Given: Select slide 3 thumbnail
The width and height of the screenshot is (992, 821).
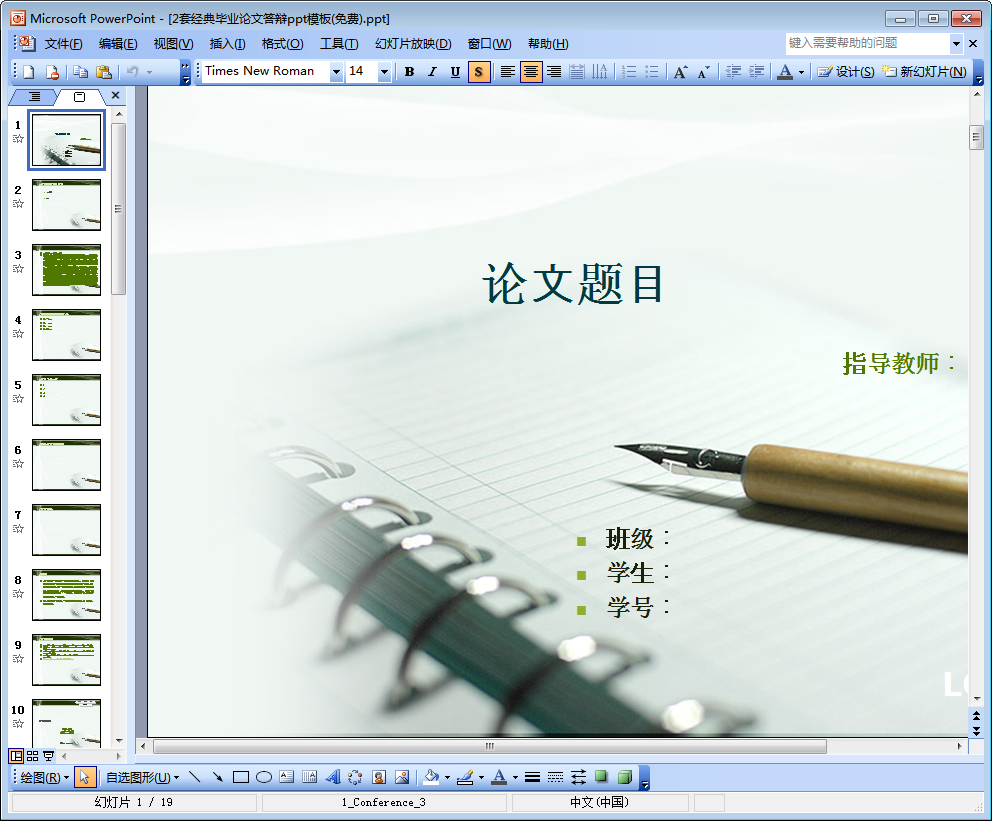Looking at the screenshot, I should click(x=66, y=270).
